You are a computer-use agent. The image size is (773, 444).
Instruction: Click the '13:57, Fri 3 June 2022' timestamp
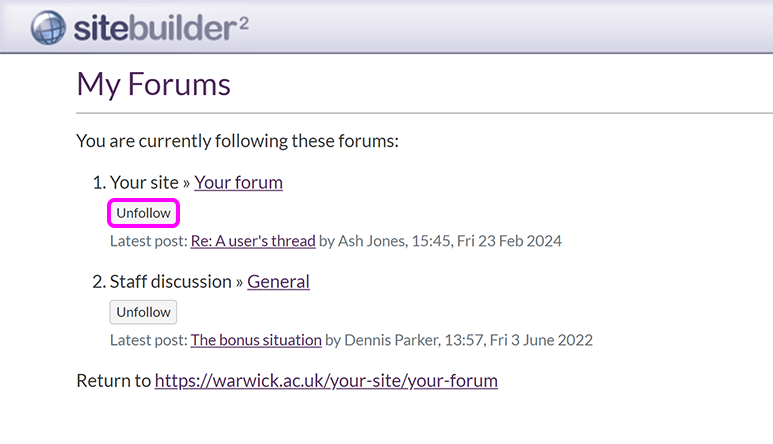pos(518,340)
